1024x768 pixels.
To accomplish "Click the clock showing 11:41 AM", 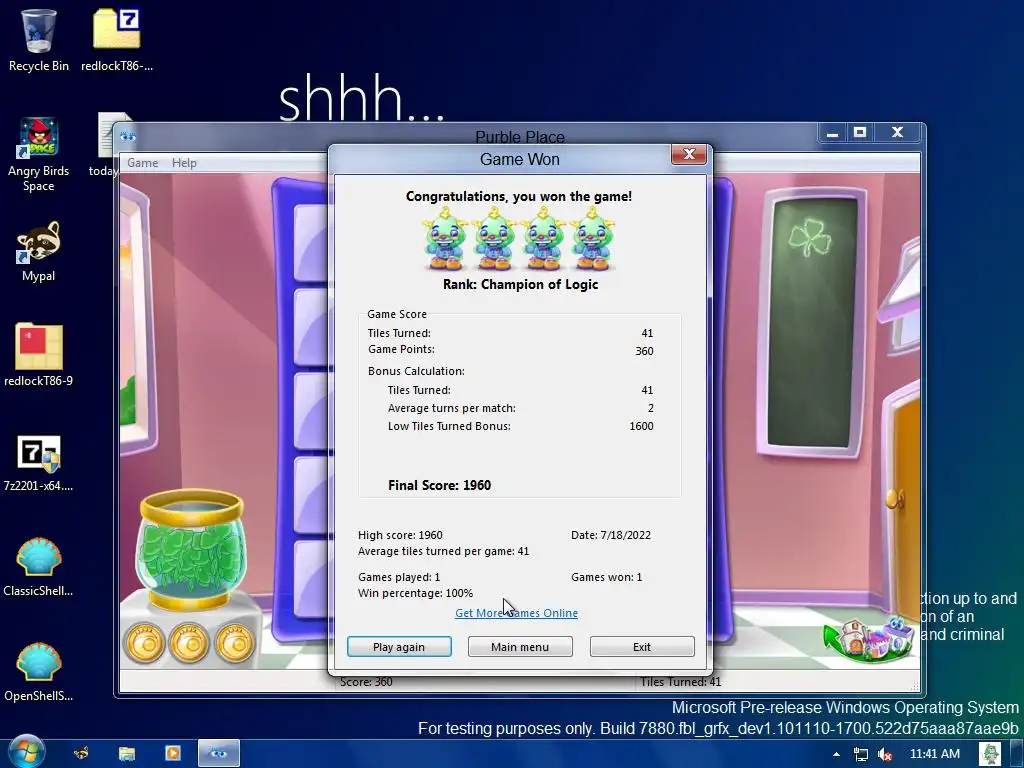I will (x=935, y=754).
